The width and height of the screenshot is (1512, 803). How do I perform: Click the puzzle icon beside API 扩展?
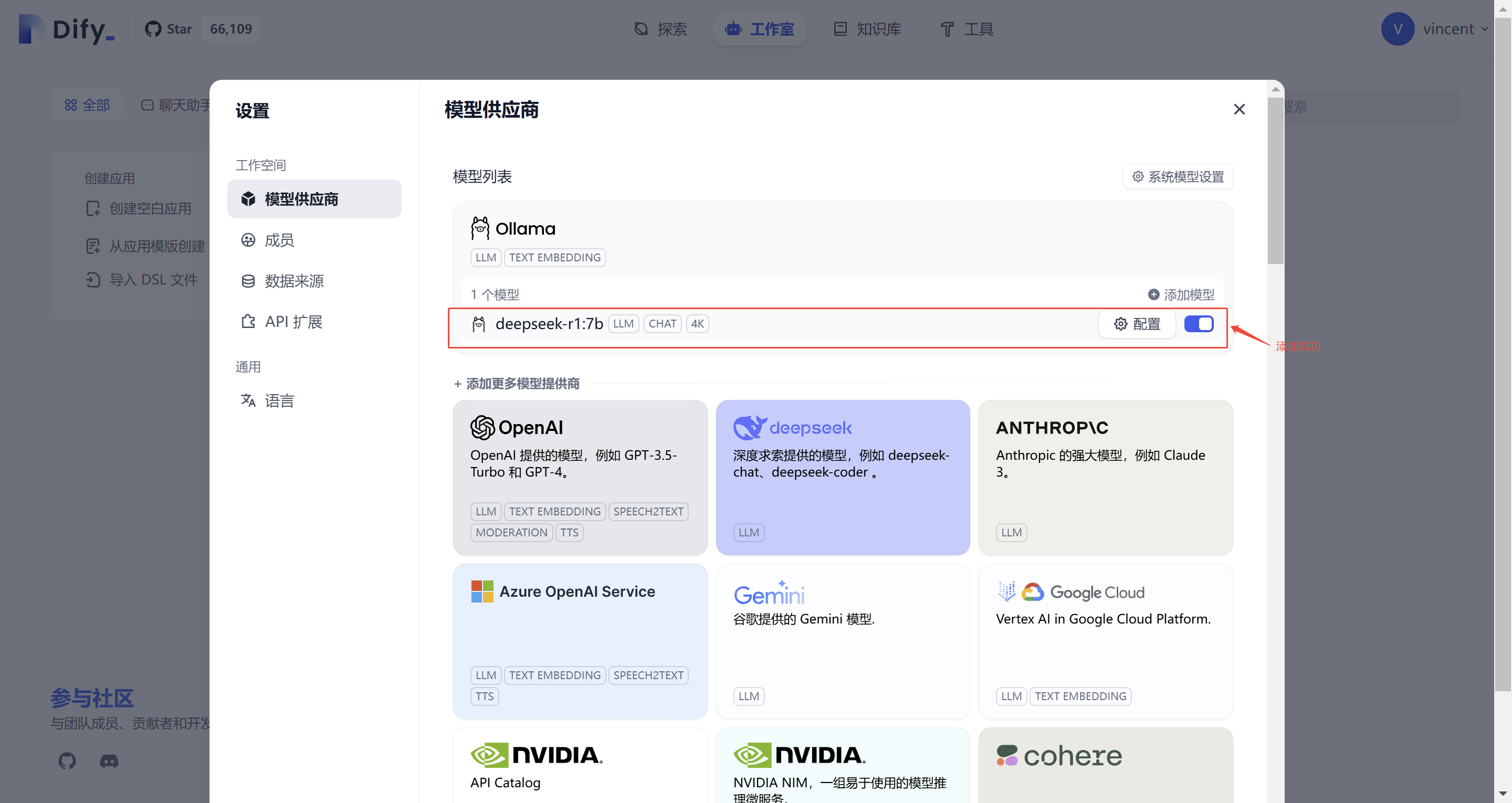[x=248, y=321]
